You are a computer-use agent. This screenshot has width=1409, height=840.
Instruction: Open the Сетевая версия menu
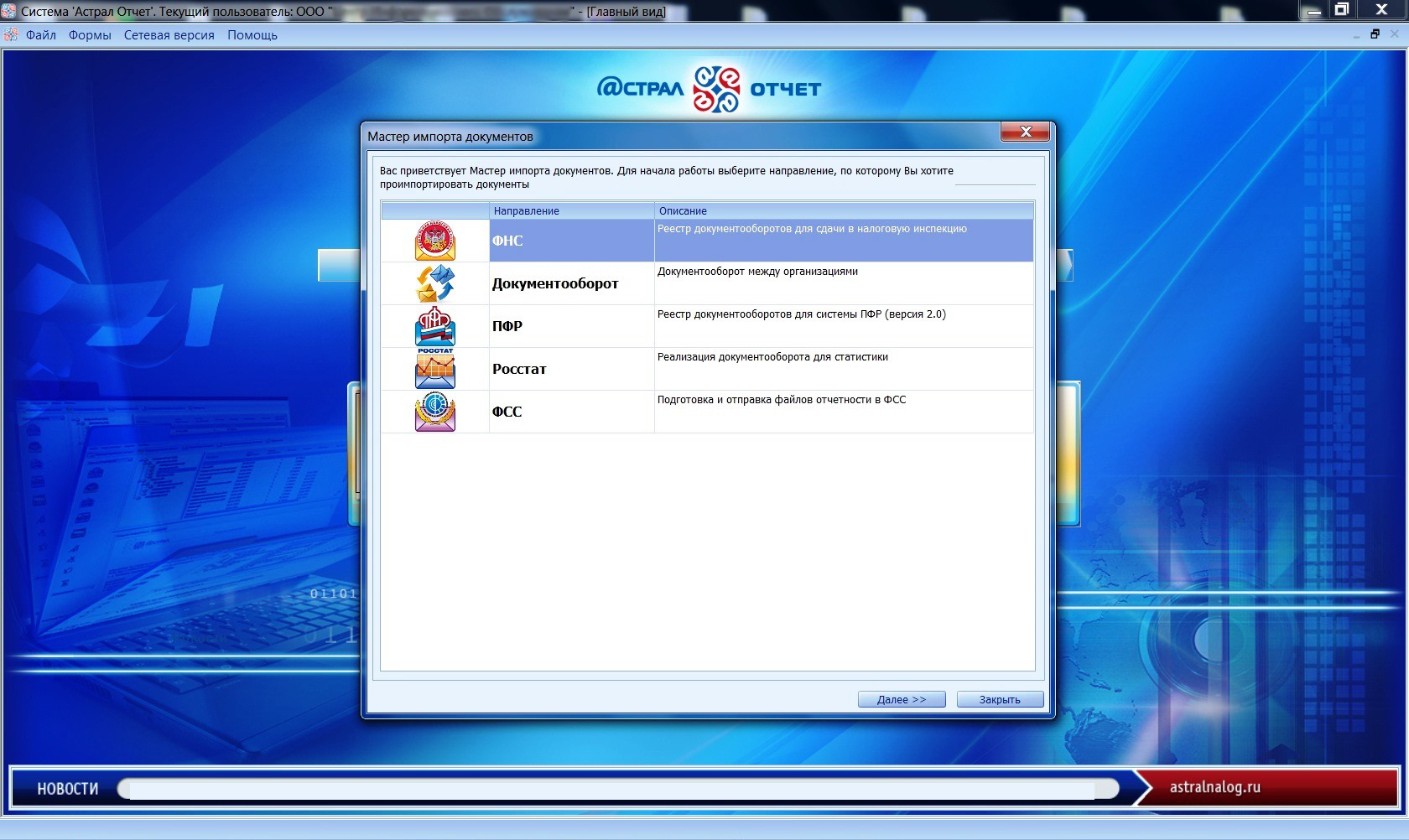pos(169,35)
